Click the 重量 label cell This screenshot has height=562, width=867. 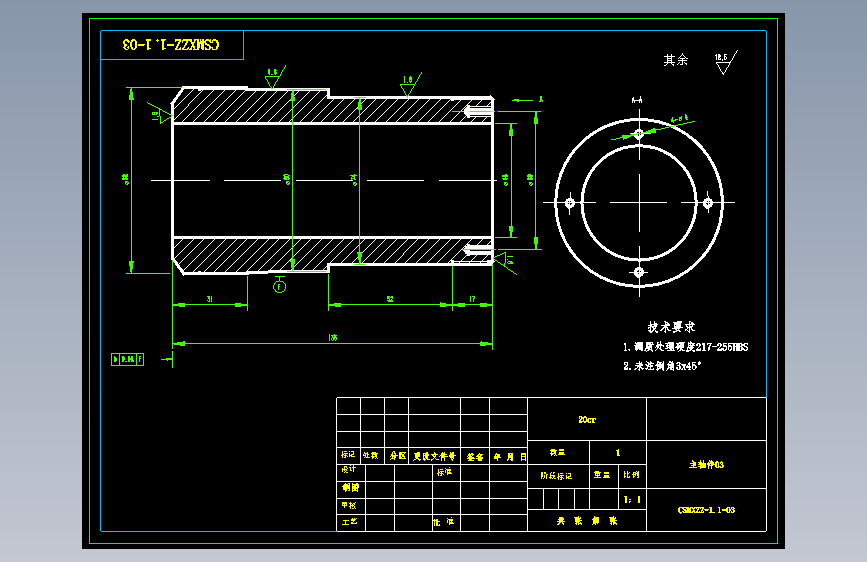[x=602, y=475]
